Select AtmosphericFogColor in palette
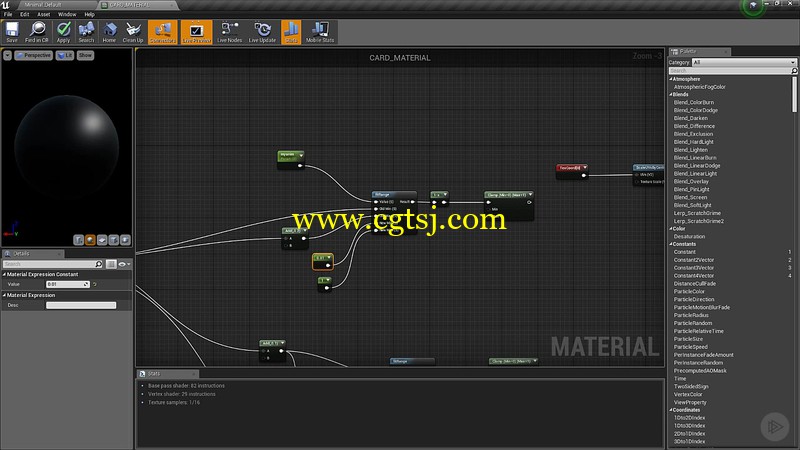Image resolution: width=800 pixels, height=450 pixels. tap(699, 87)
